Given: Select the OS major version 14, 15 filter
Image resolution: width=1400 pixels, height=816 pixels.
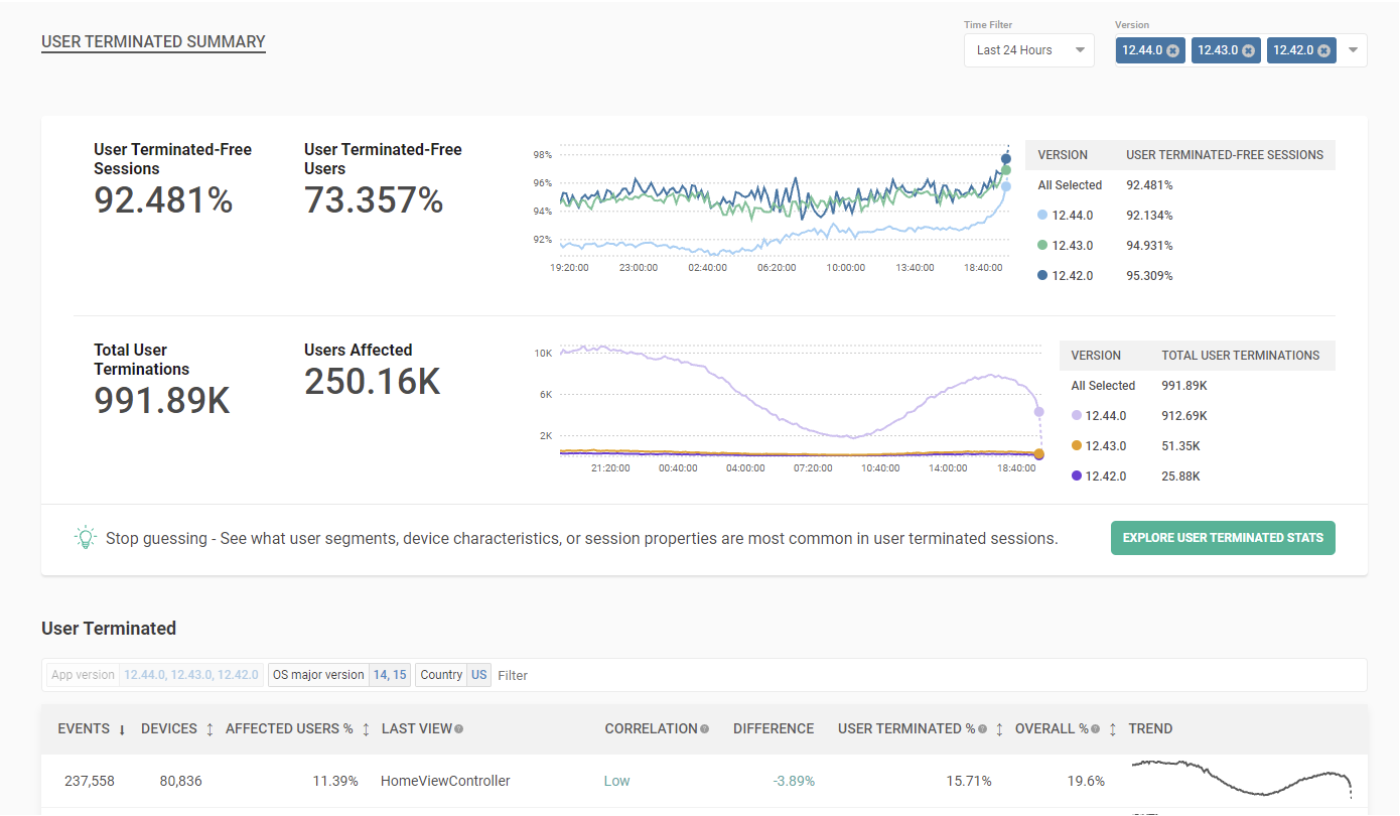Looking at the screenshot, I should pyautogui.click(x=340, y=675).
